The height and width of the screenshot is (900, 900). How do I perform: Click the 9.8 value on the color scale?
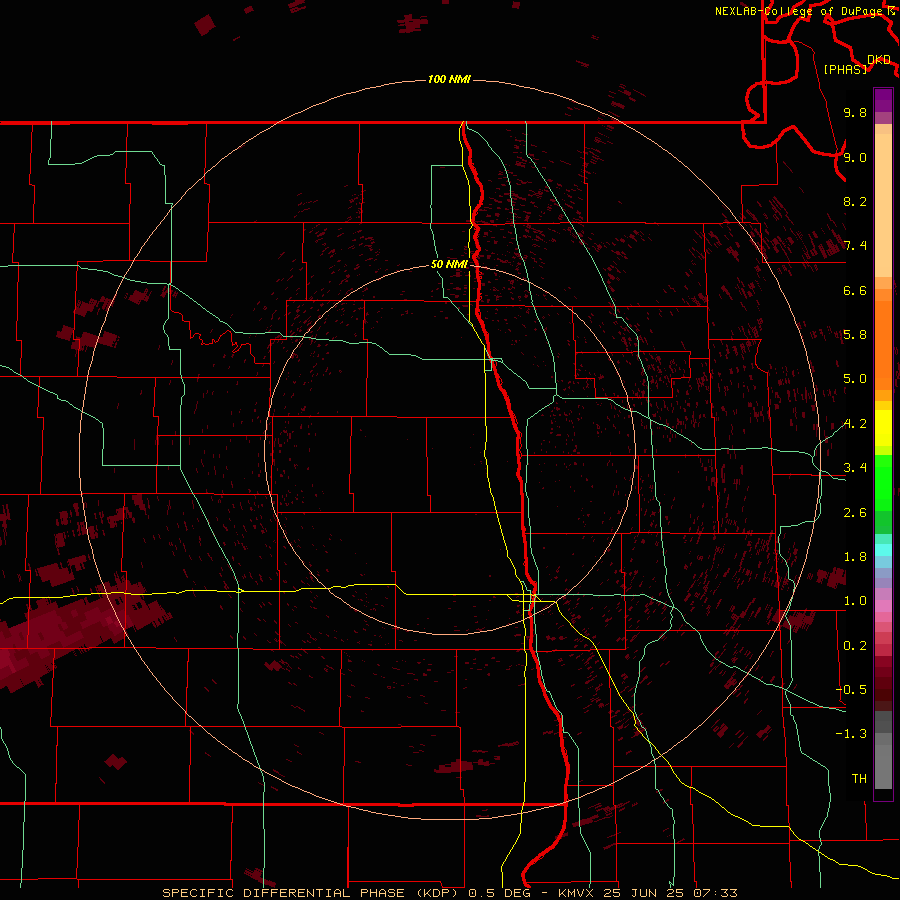pyautogui.click(x=855, y=112)
